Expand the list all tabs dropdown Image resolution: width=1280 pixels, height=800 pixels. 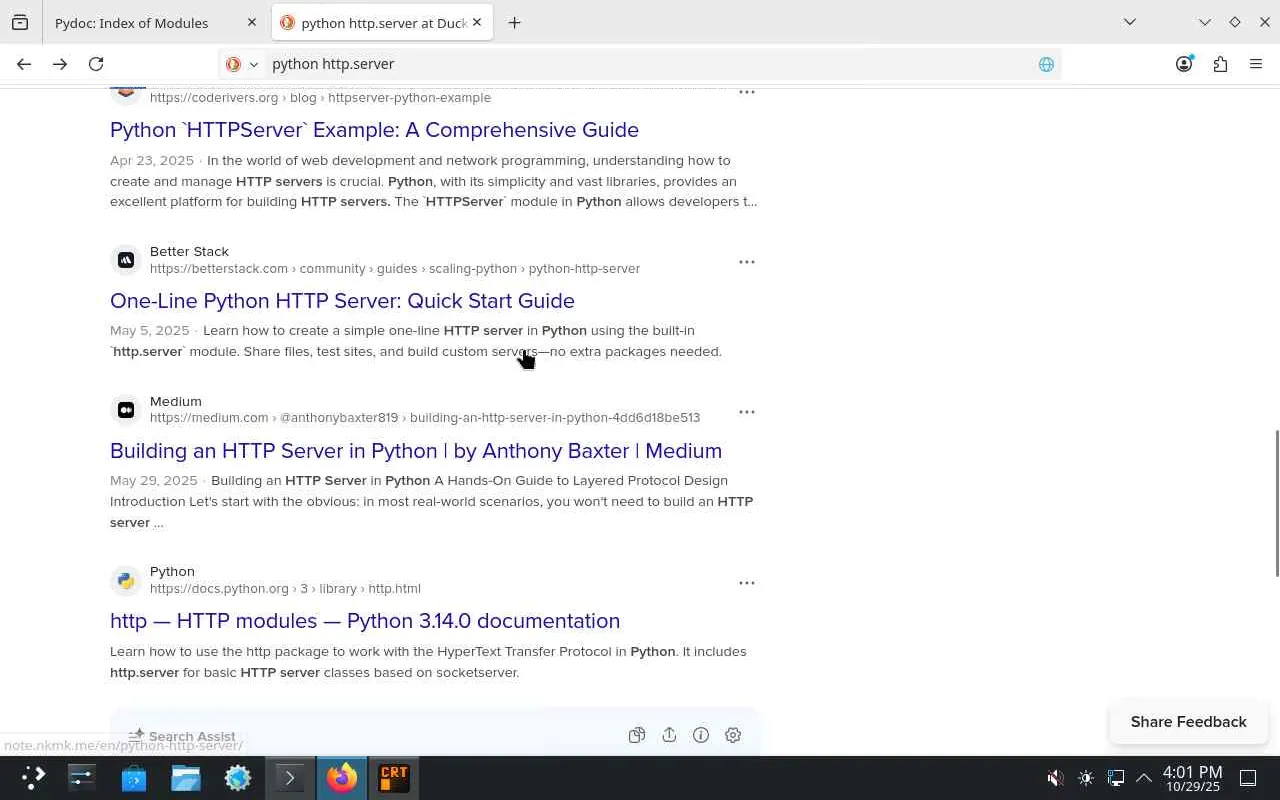[1130, 22]
